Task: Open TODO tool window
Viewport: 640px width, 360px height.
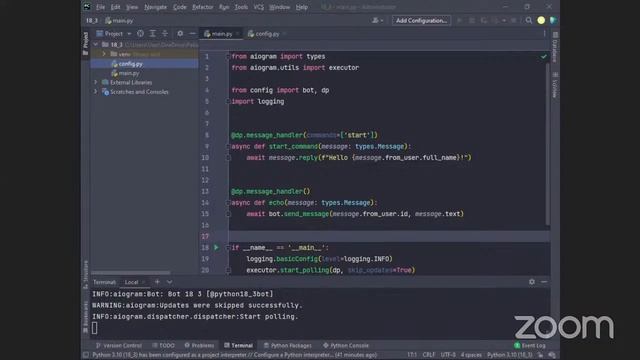Action: coord(163,345)
